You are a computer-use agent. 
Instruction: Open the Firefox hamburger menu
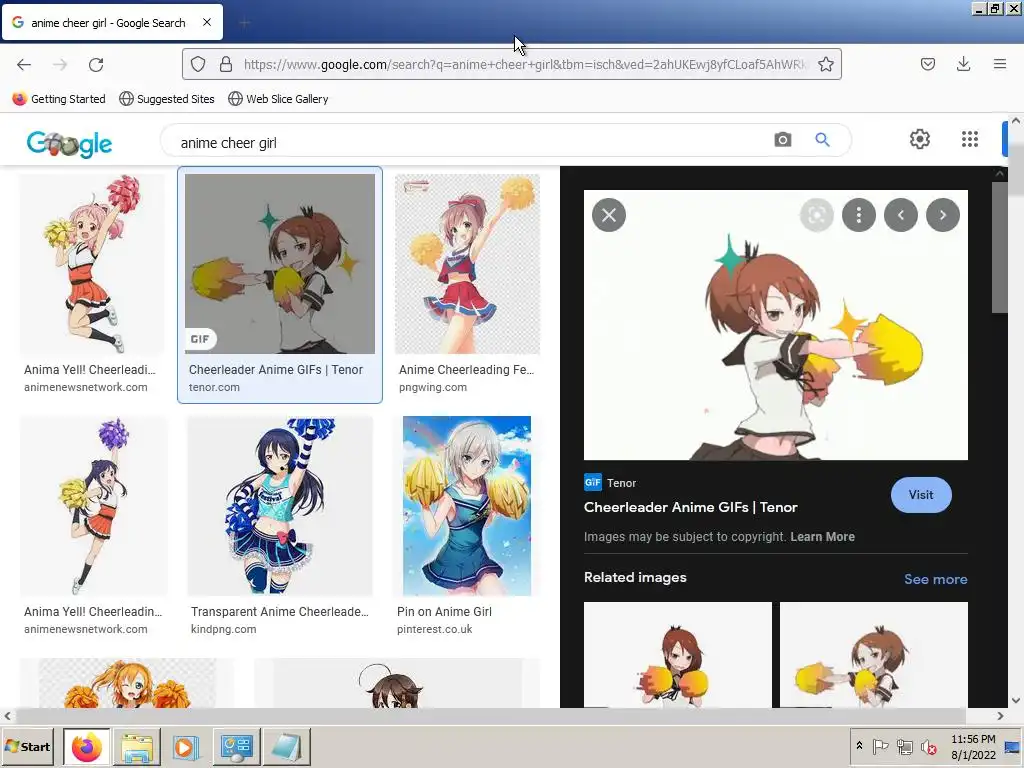1000,64
